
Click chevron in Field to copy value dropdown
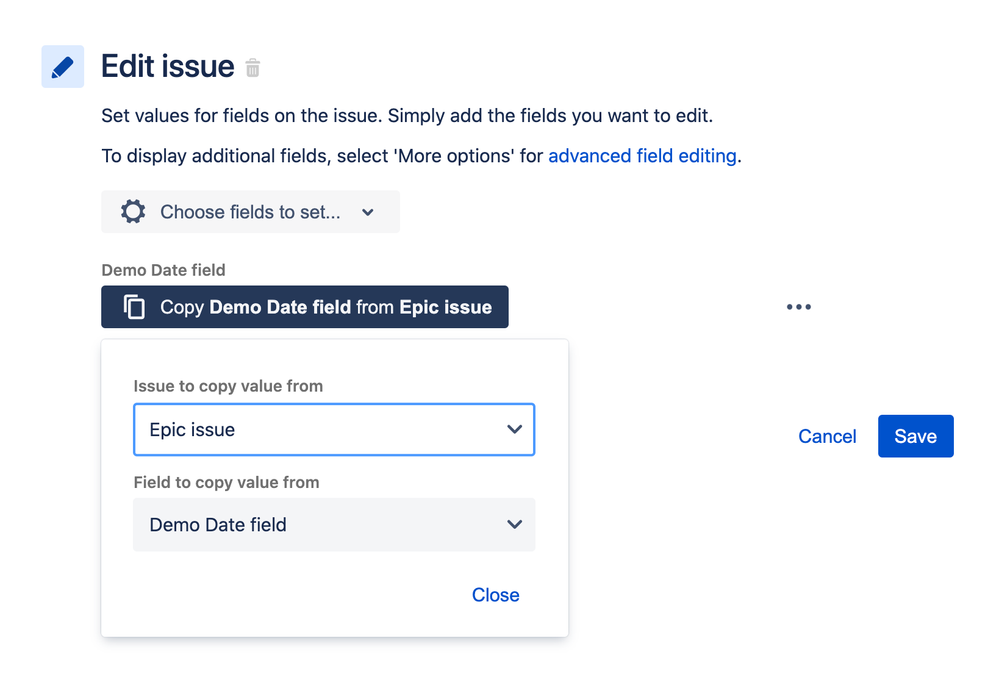(x=515, y=524)
